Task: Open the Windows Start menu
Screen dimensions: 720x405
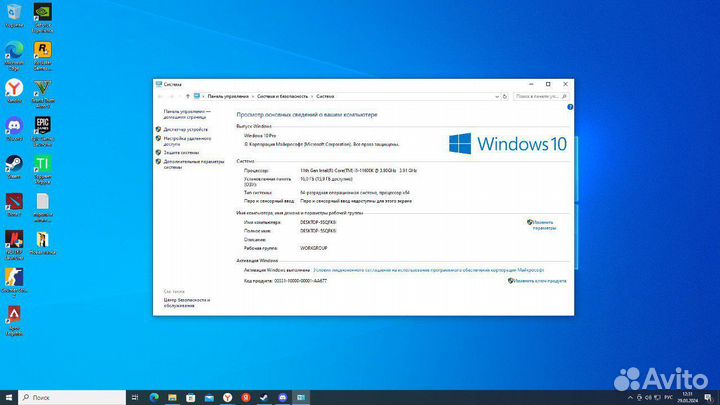Action: pos(9,397)
